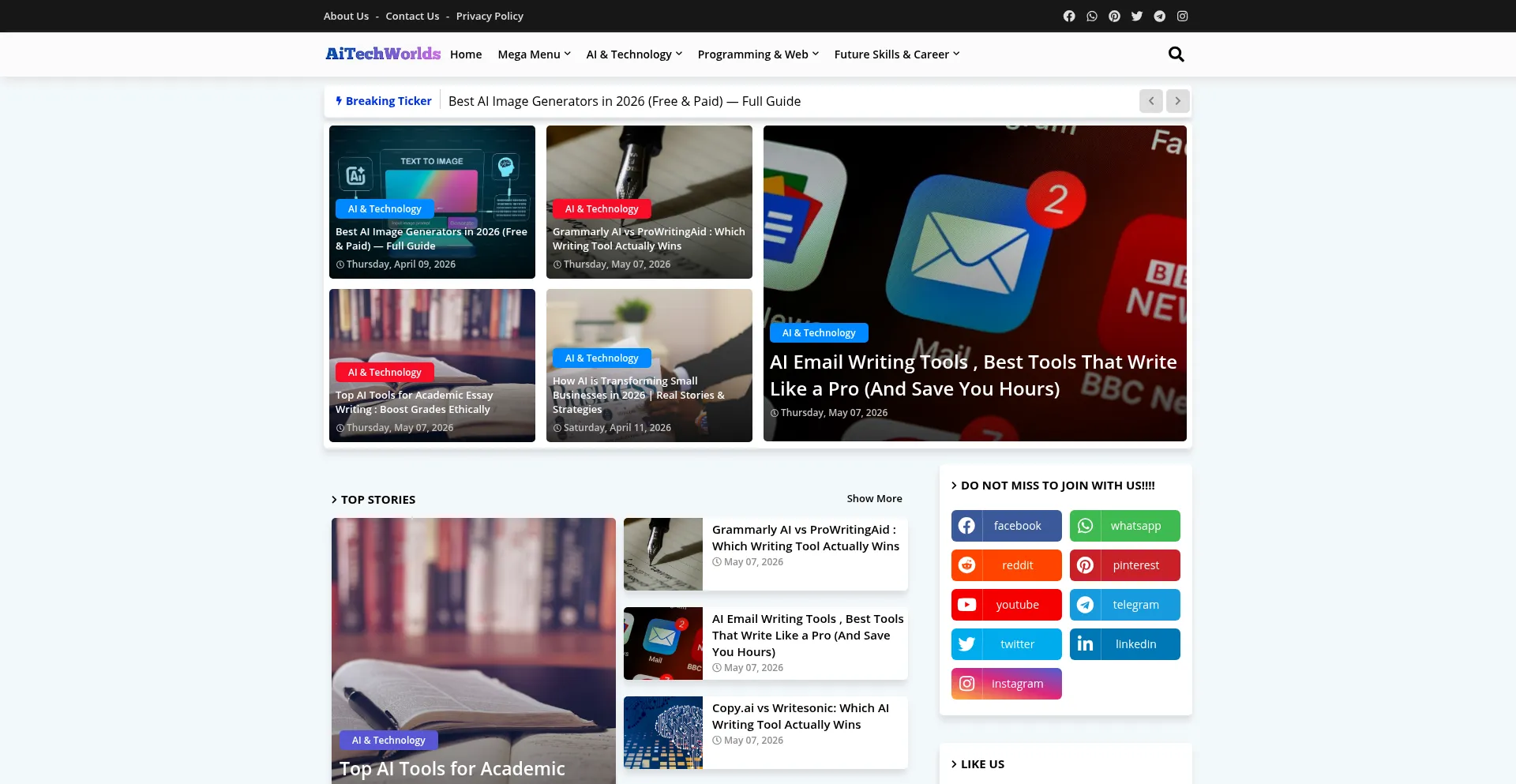Expand the Mega Menu dropdown
This screenshot has width=1516, height=784.
coord(534,54)
